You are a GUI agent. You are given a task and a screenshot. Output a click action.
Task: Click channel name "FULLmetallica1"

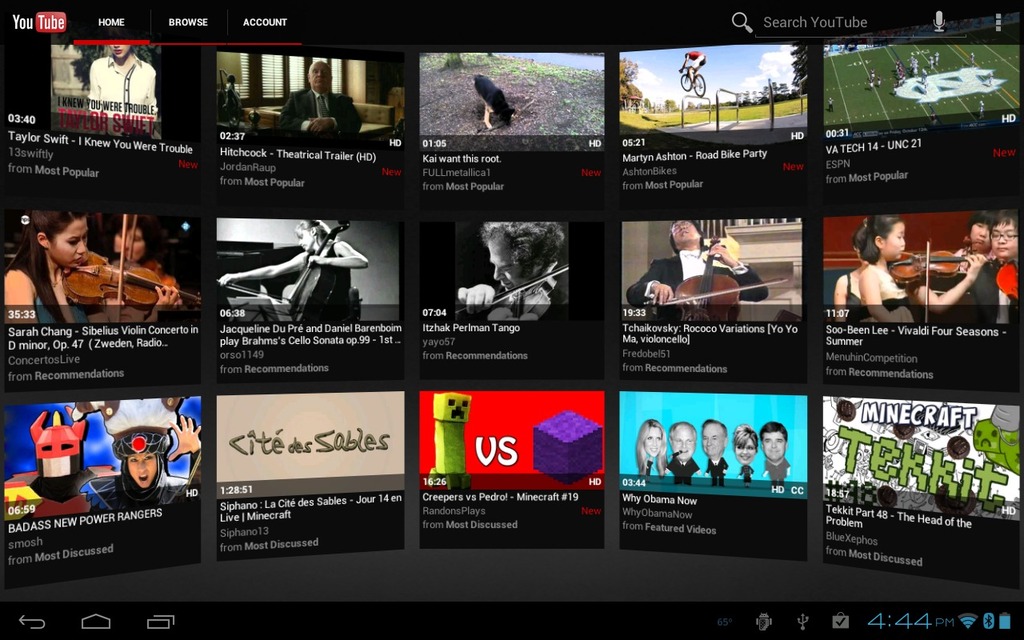456,172
